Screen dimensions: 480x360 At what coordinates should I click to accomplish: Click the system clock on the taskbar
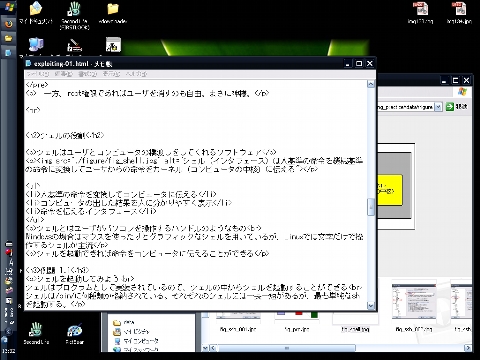(x=9, y=351)
